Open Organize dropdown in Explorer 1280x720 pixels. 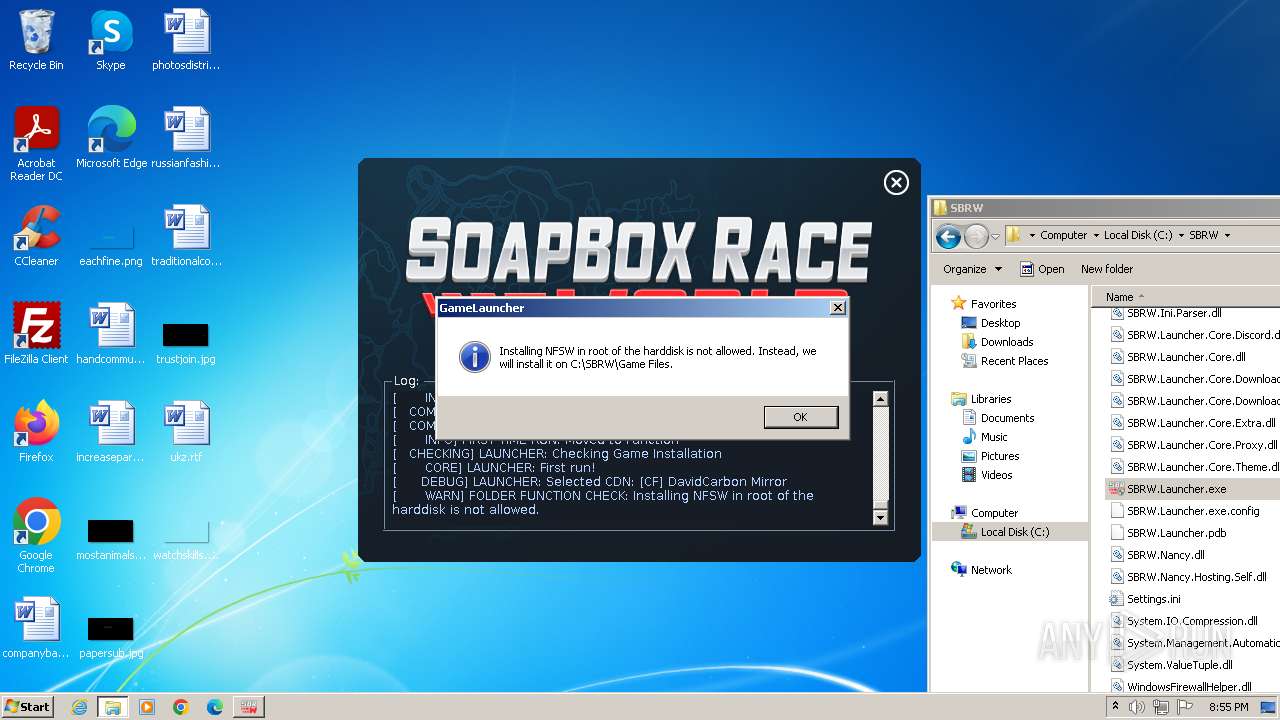point(972,269)
